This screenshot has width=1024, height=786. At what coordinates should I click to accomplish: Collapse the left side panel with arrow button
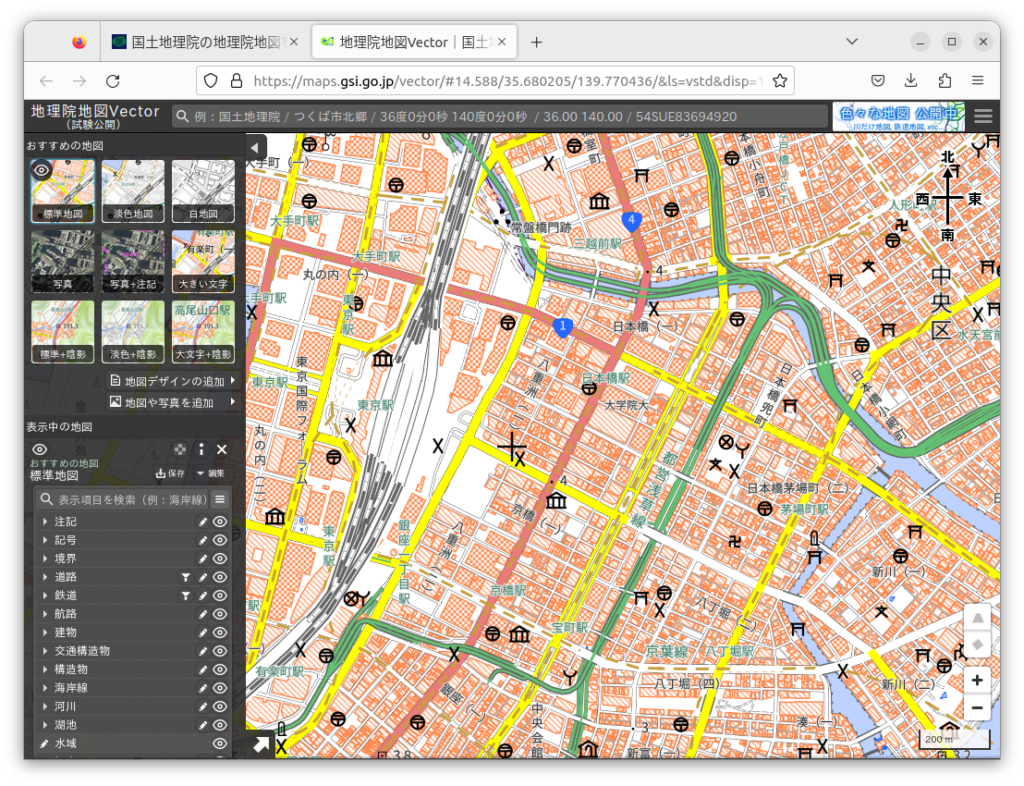point(257,145)
